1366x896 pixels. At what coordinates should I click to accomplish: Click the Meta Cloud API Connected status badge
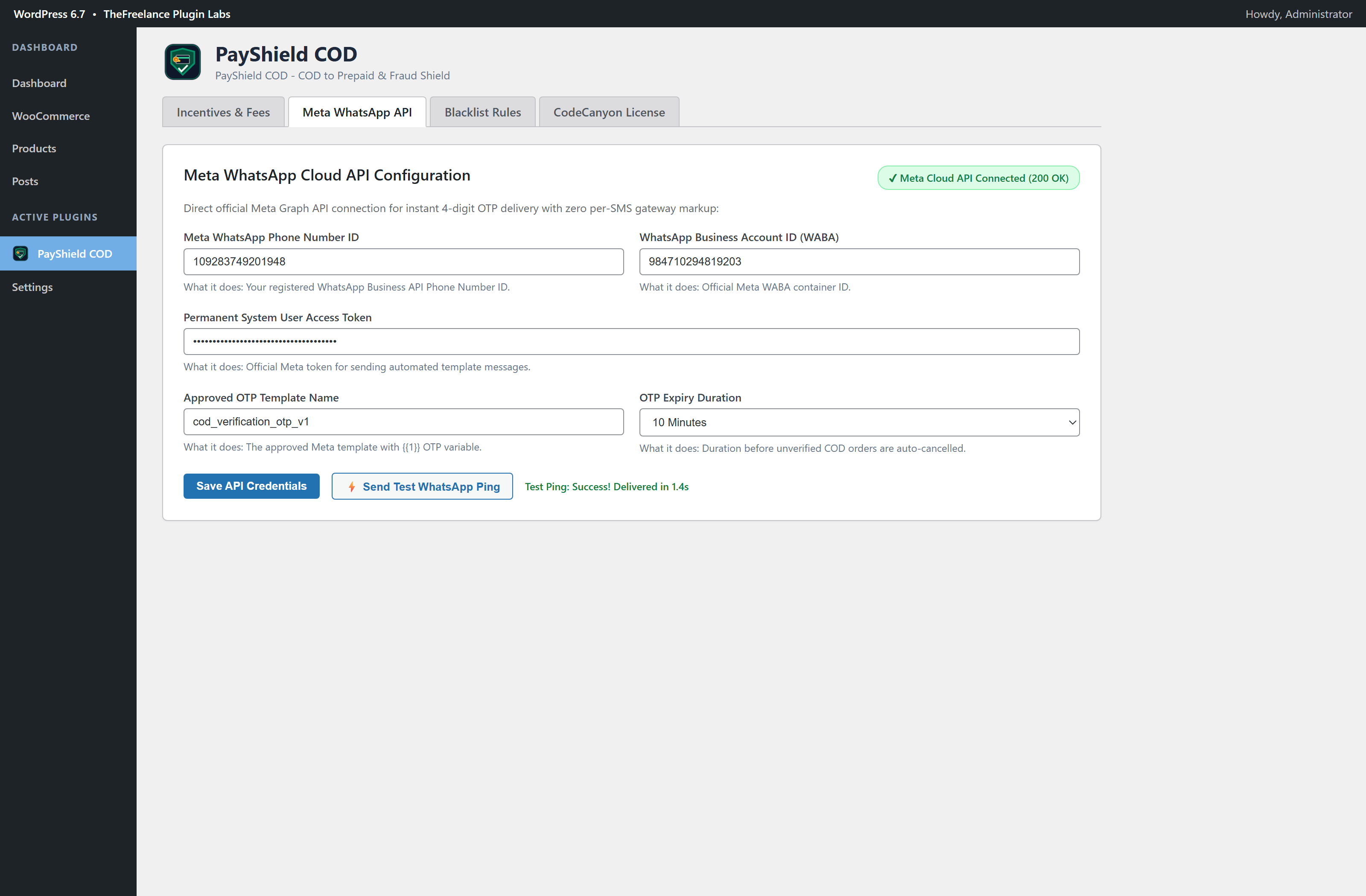click(978, 178)
